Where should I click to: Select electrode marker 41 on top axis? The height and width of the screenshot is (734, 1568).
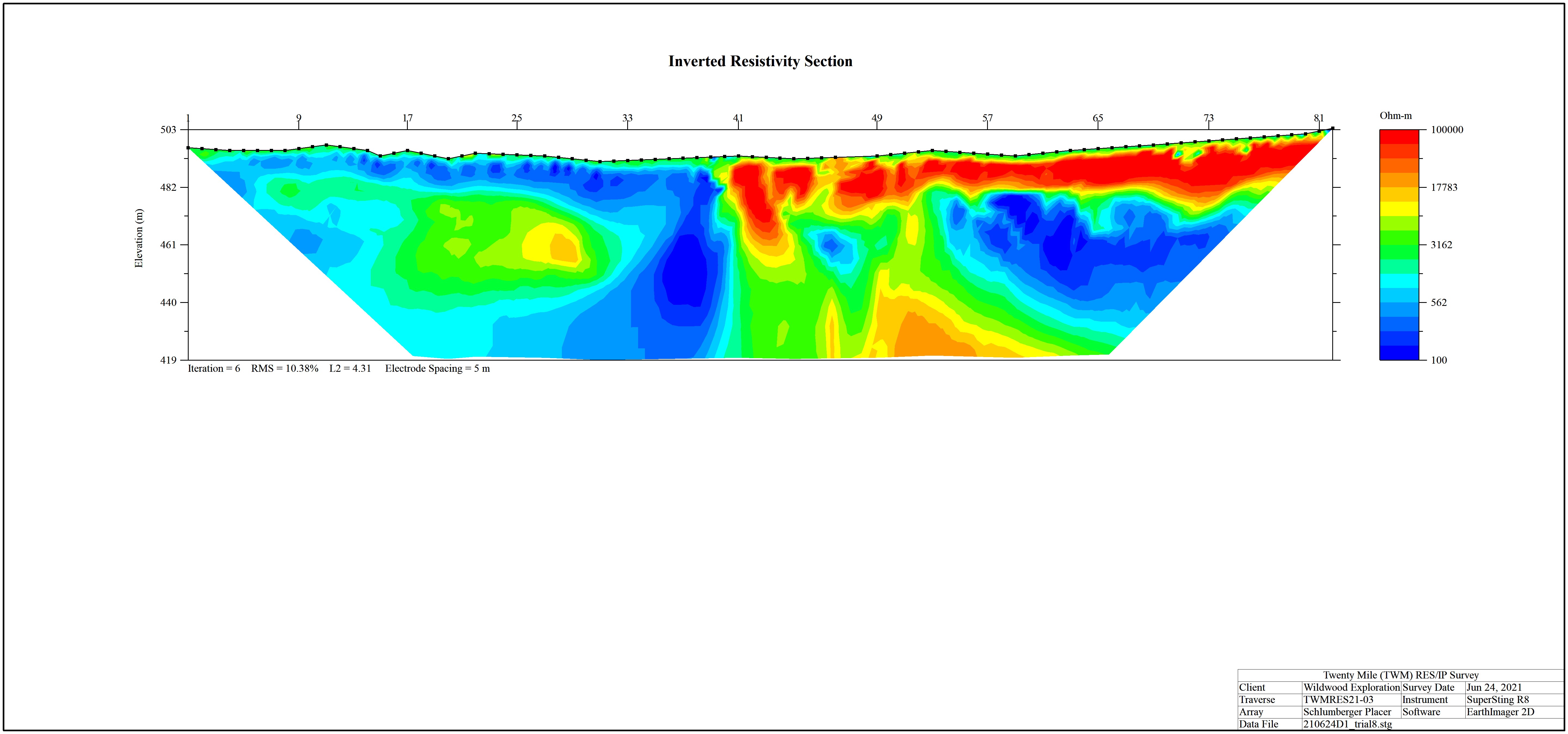738,118
